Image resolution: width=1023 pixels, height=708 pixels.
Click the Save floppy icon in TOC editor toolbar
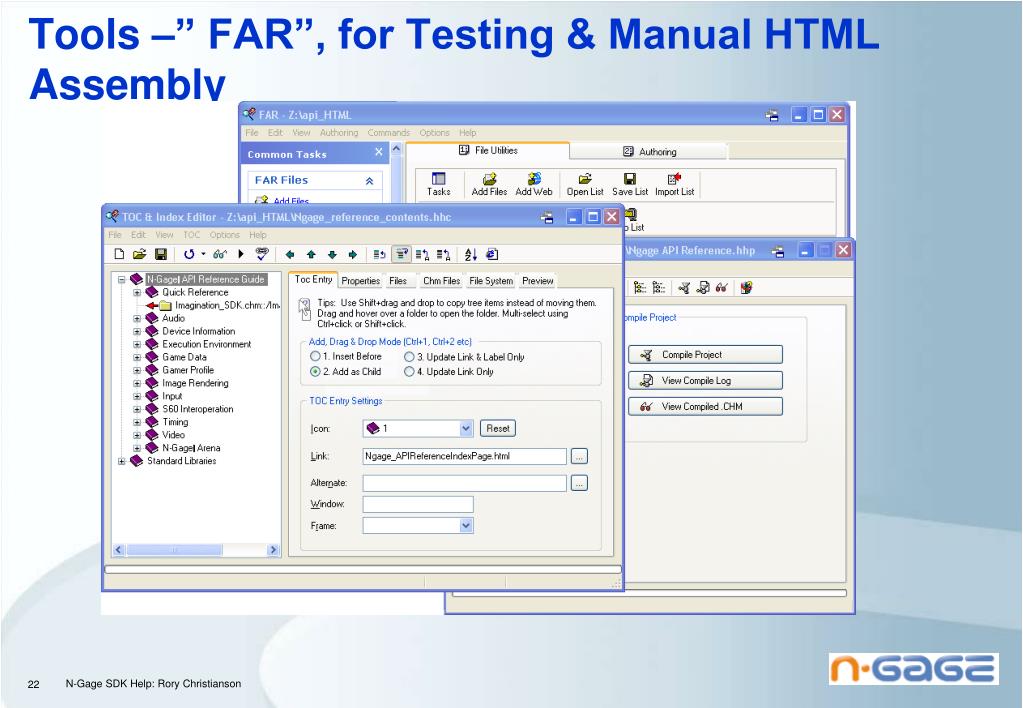(x=160, y=254)
